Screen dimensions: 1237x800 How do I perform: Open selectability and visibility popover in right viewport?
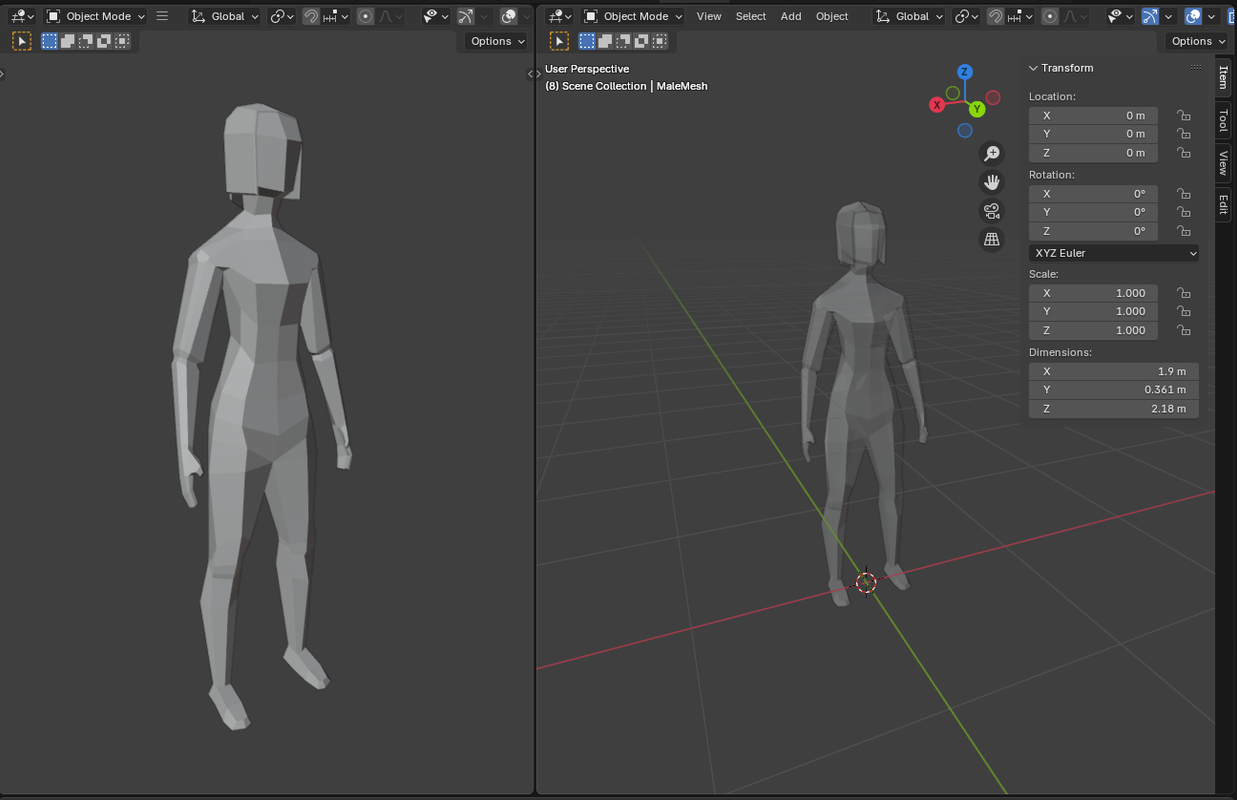click(1120, 16)
